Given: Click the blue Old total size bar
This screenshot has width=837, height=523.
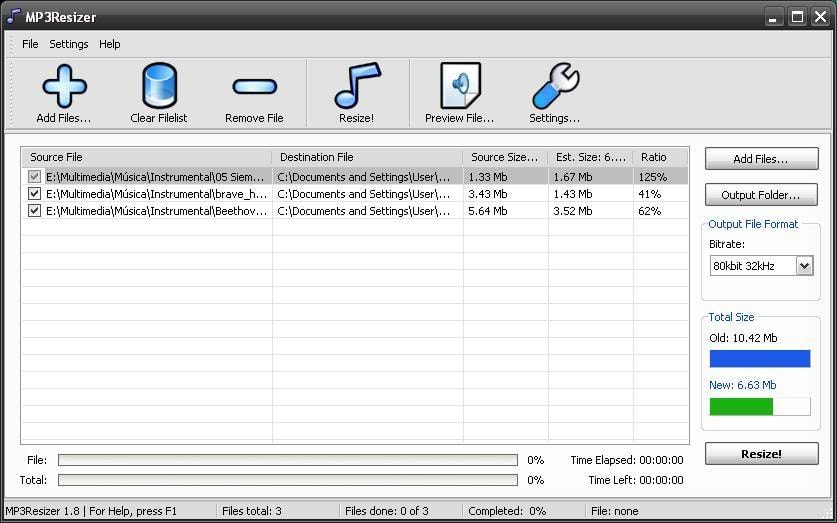Looking at the screenshot, I should 760,359.
